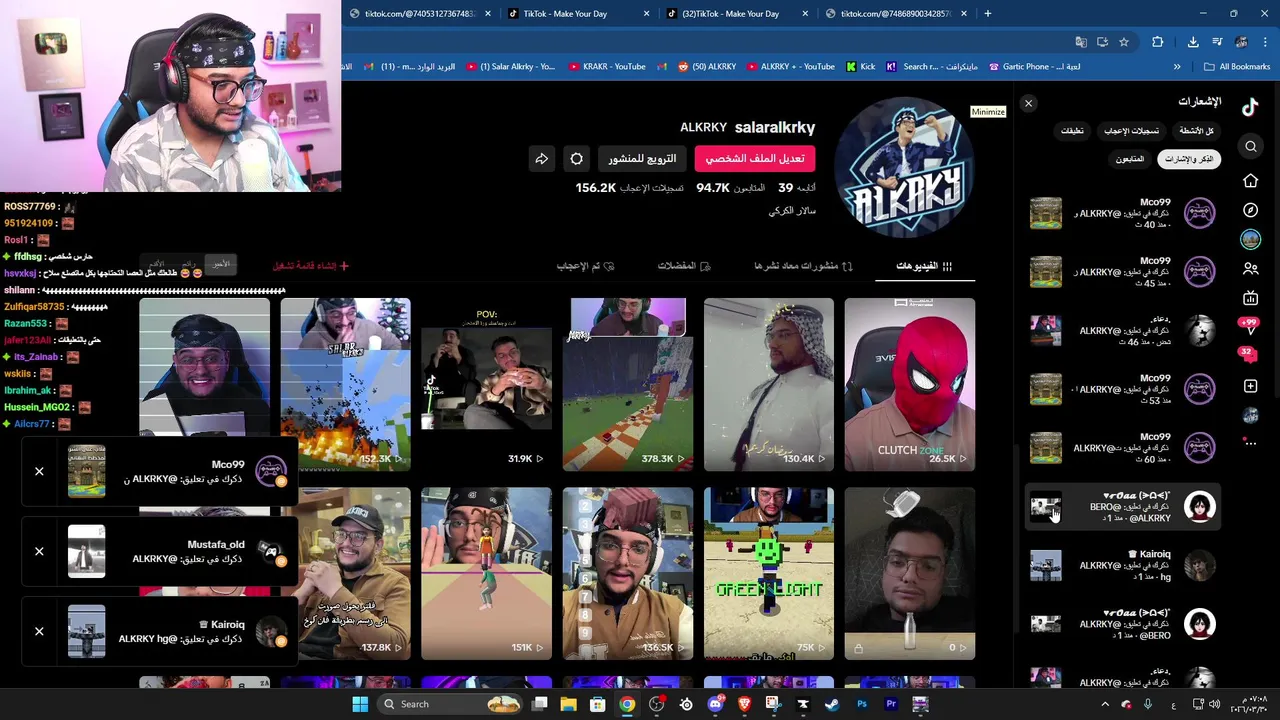This screenshot has height=720, width=1280.
Task: Click 'إنشاء قائمة تشغيل' create playlist link
Action: click(x=311, y=266)
